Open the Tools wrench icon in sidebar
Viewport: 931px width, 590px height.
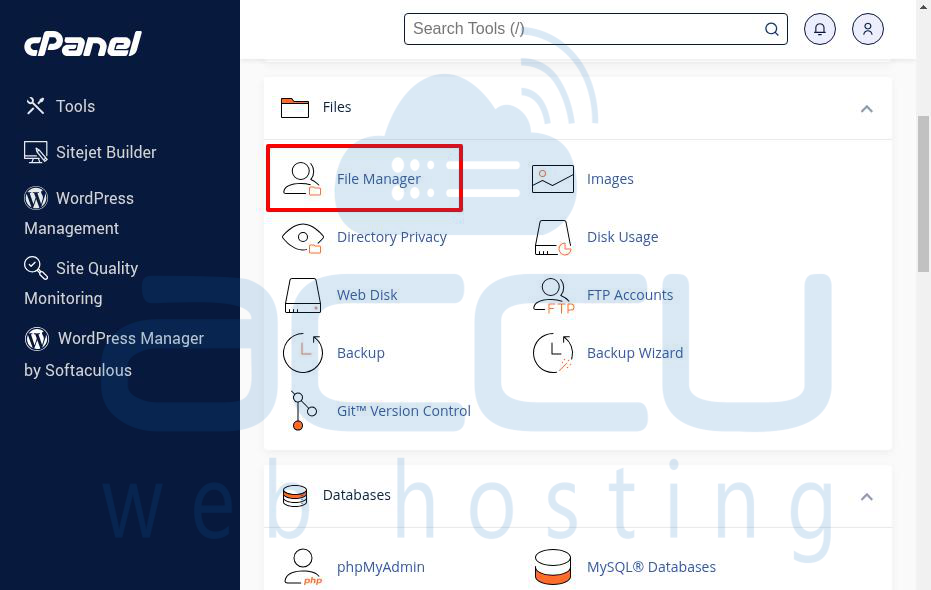coord(36,106)
